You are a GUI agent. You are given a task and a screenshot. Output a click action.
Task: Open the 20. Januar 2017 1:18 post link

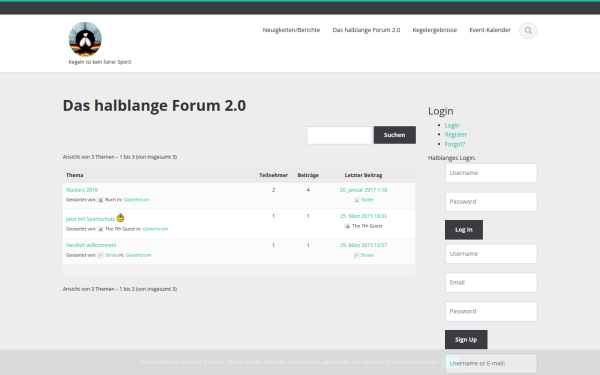point(364,190)
